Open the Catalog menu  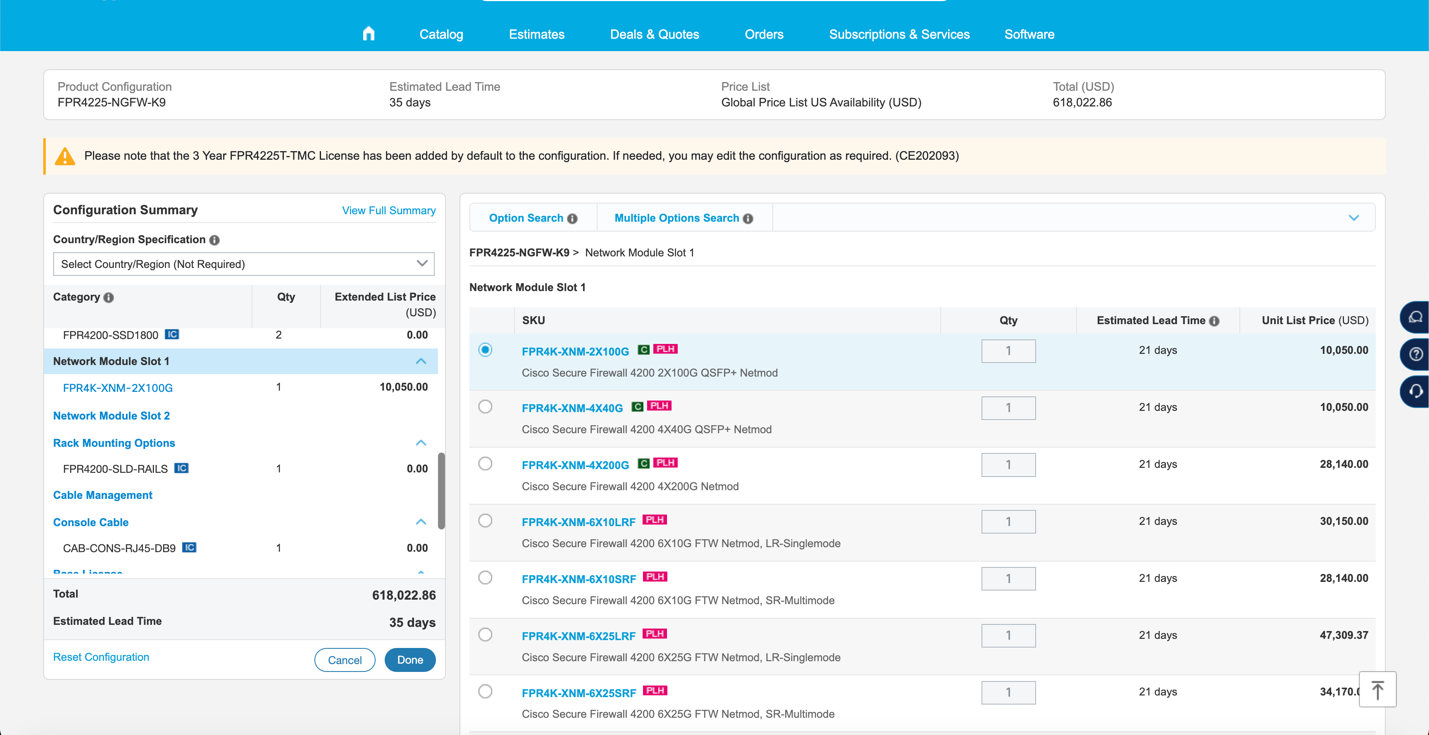[441, 34]
